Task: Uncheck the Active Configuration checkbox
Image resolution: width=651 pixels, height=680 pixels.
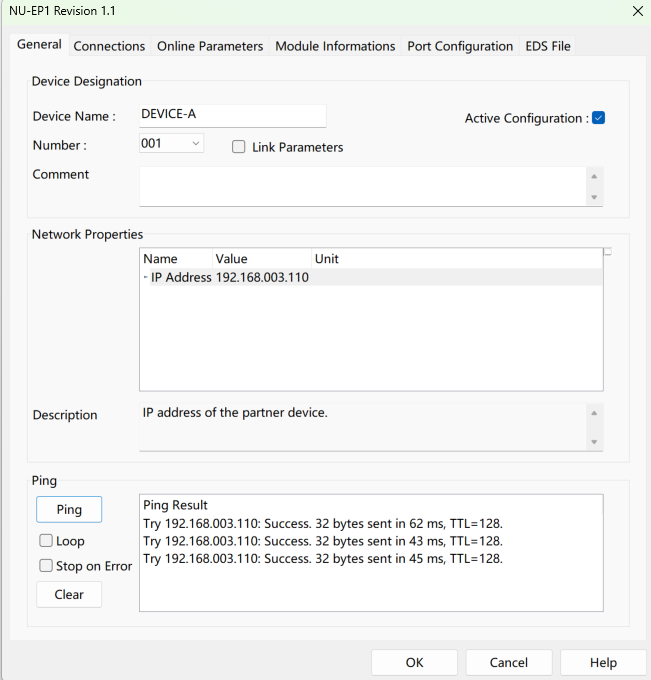Action: 599,118
